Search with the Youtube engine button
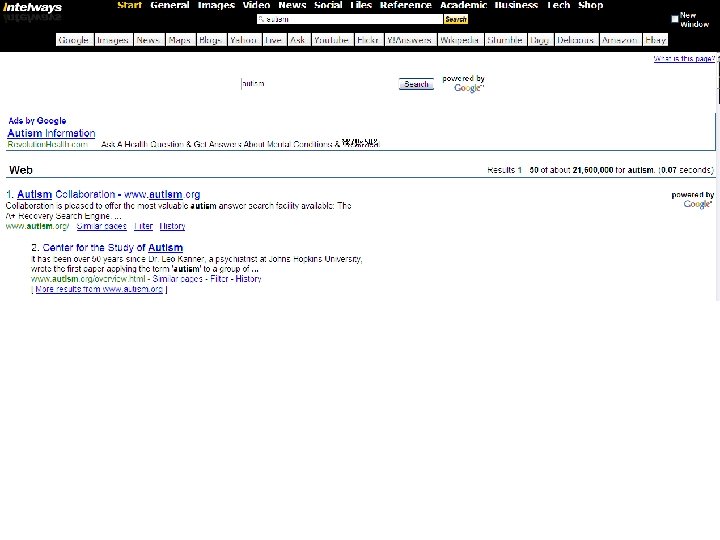 coord(332,40)
